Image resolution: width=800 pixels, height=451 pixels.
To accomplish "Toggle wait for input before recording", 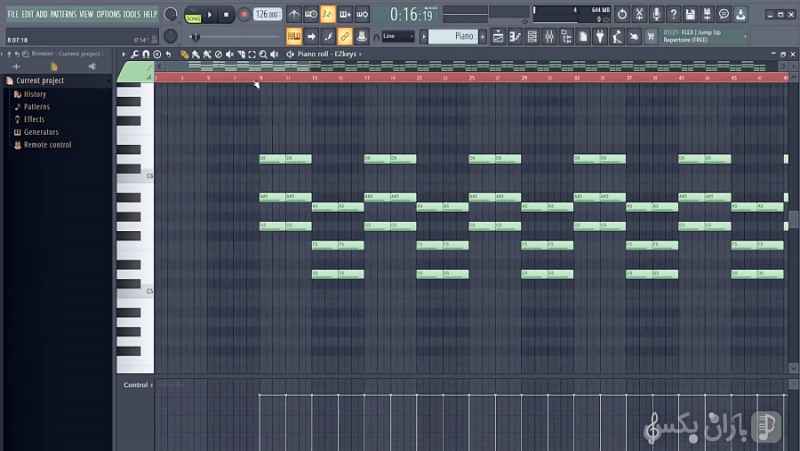I will [x=311, y=14].
